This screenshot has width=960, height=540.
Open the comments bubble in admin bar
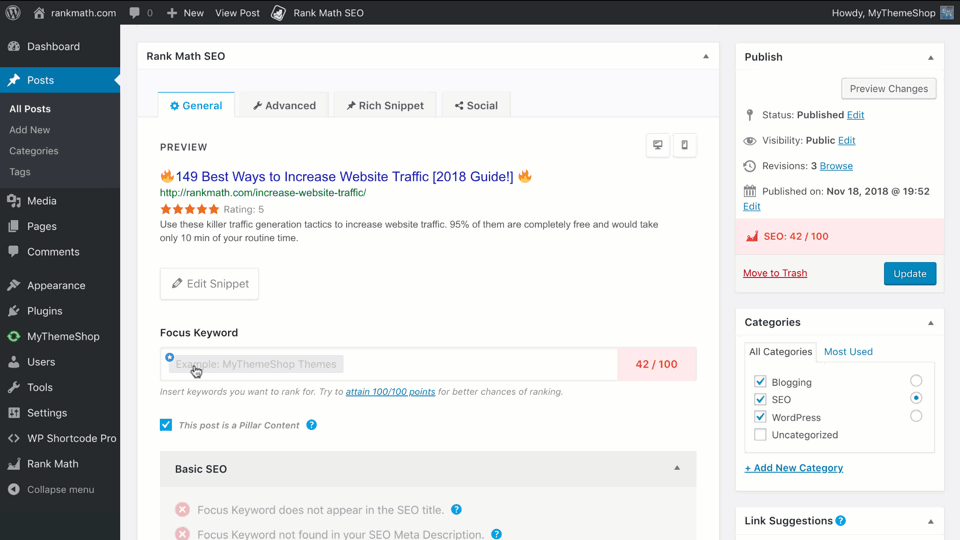pos(135,13)
